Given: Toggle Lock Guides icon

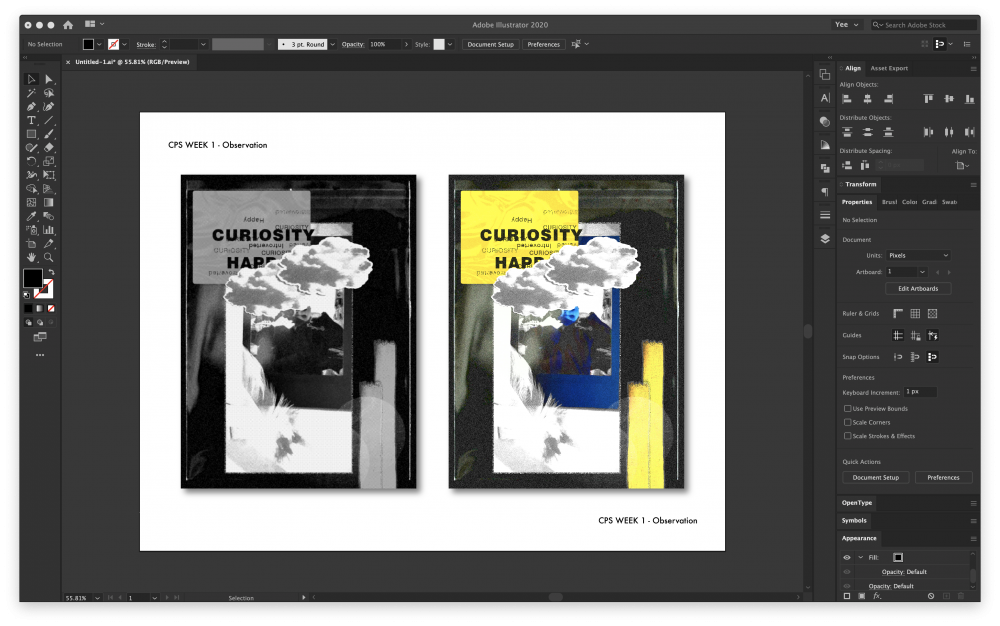Looking at the screenshot, I should point(915,335).
